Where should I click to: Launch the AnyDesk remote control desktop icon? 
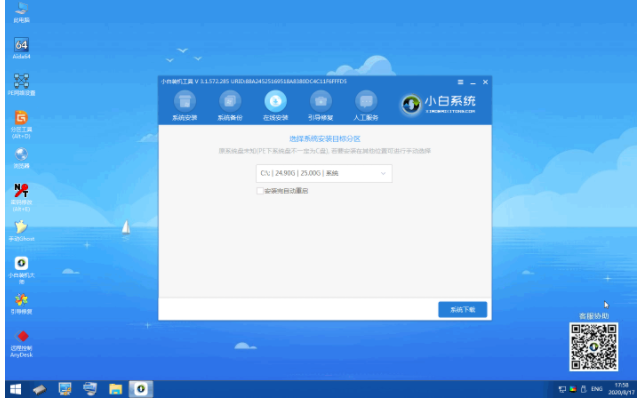pos(21,344)
